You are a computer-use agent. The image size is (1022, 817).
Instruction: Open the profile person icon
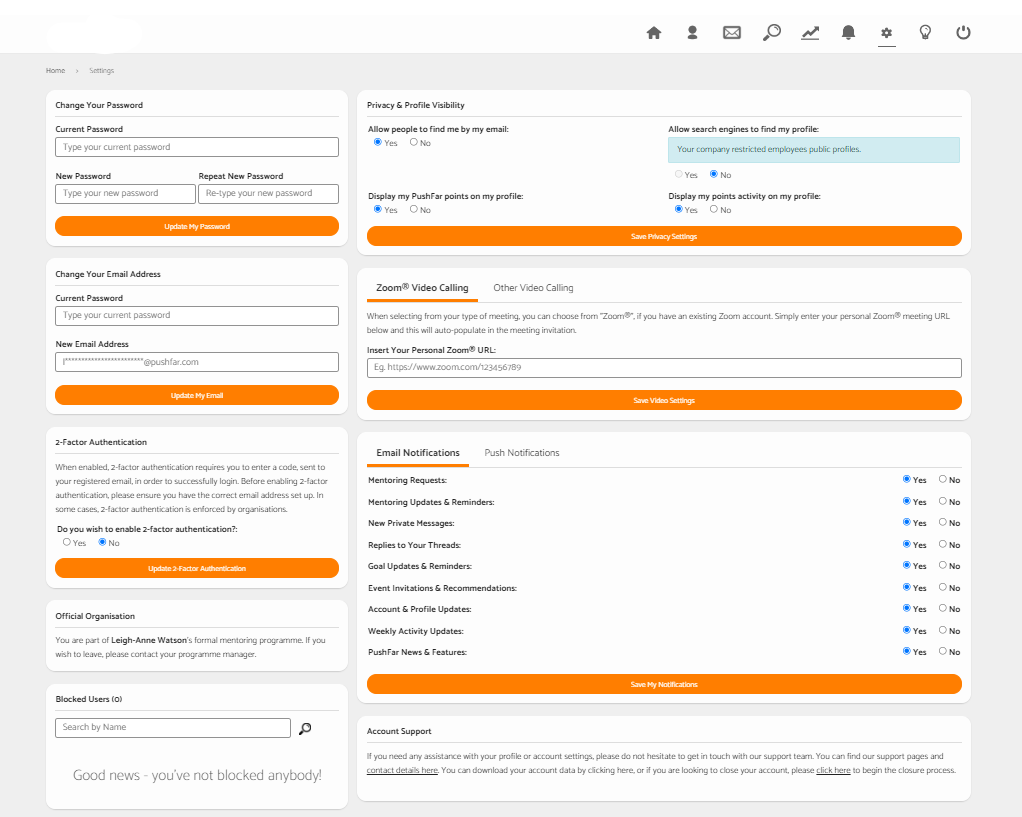[x=692, y=33]
